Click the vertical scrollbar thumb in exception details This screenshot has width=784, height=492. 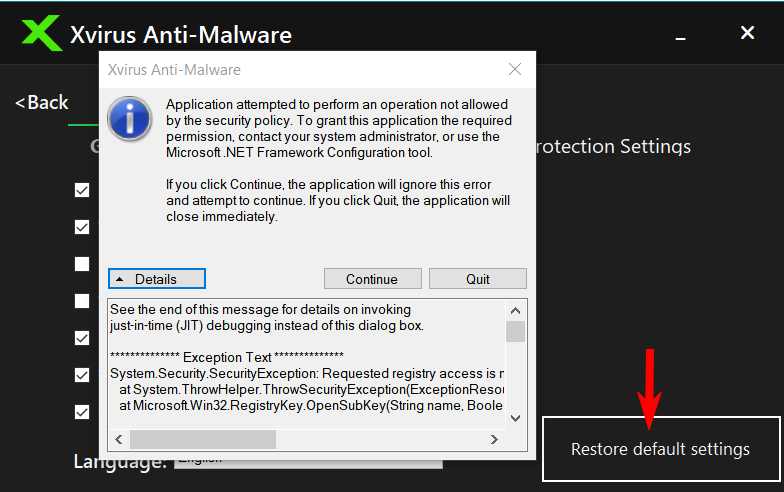pyautogui.click(x=515, y=332)
